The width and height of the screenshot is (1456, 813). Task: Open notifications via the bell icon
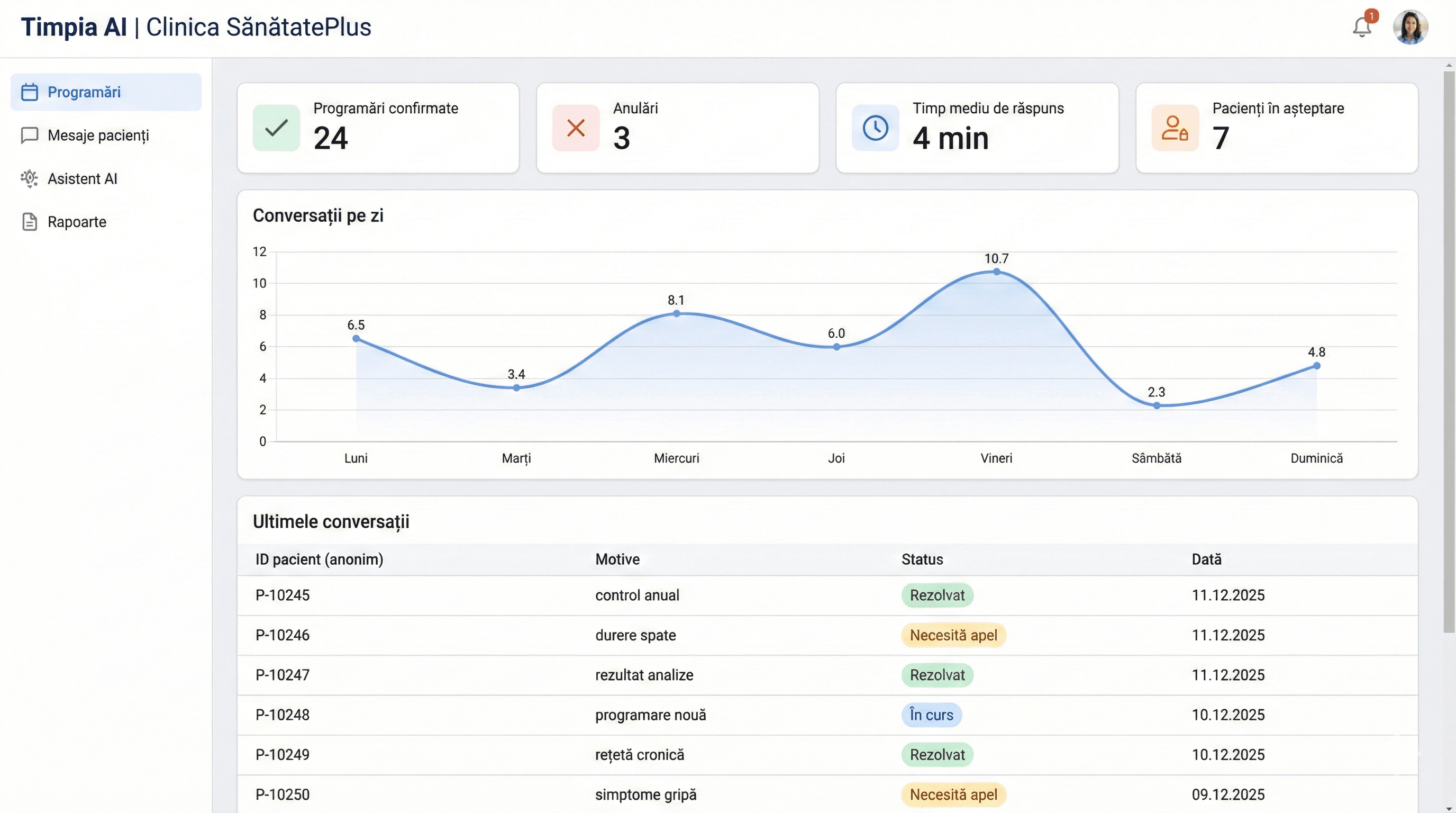coord(1361,26)
